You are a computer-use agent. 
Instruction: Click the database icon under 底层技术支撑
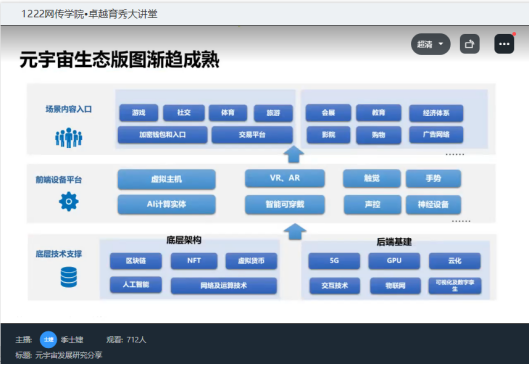(68, 277)
